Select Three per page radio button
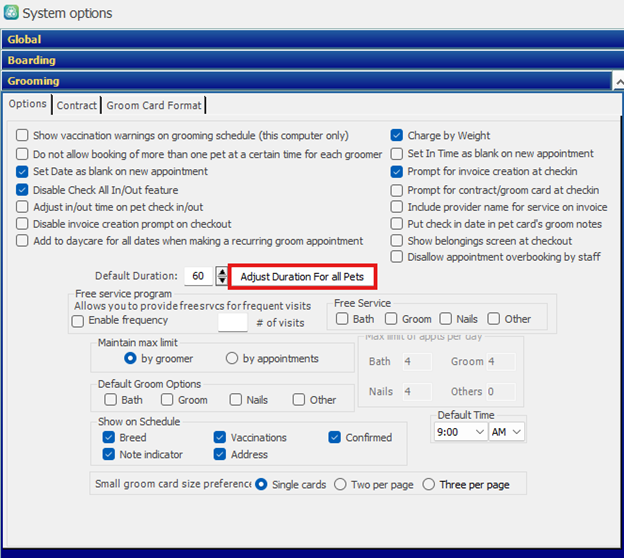Viewport: 624px width, 558px height. [x=429, y=484]
